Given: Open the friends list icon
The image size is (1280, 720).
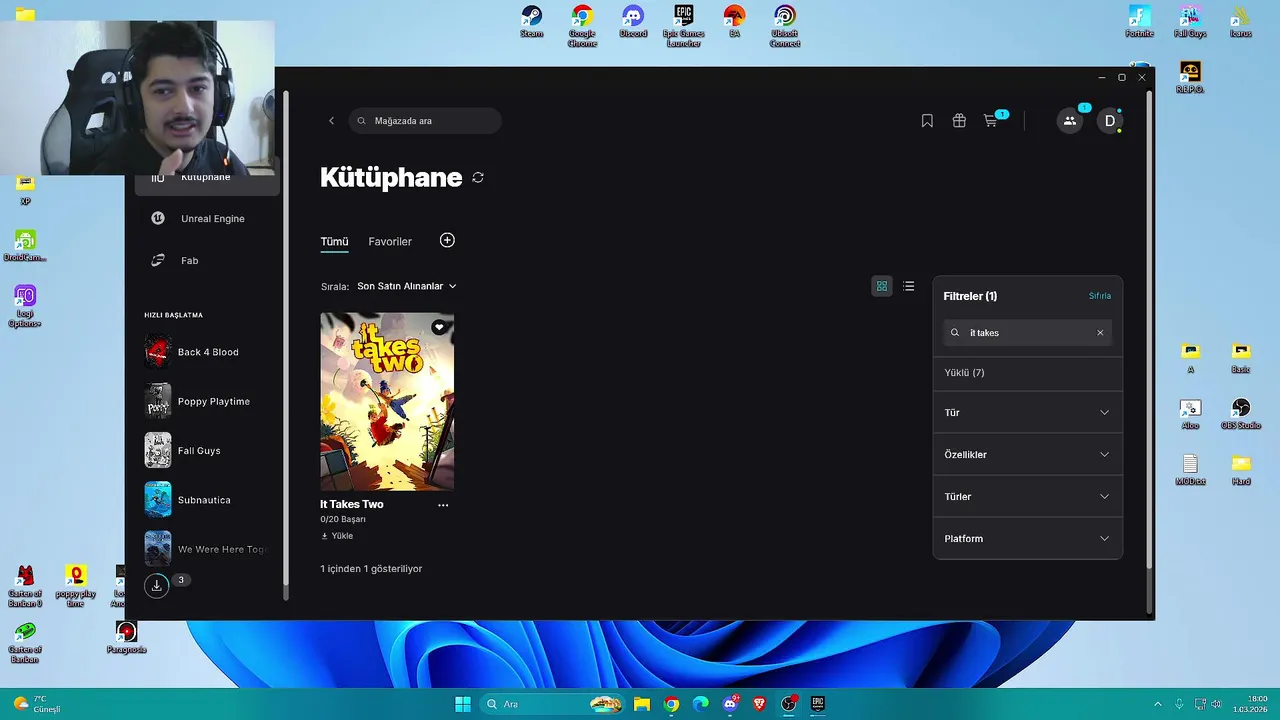Looking at the screenshot, I should [1070, 121].
